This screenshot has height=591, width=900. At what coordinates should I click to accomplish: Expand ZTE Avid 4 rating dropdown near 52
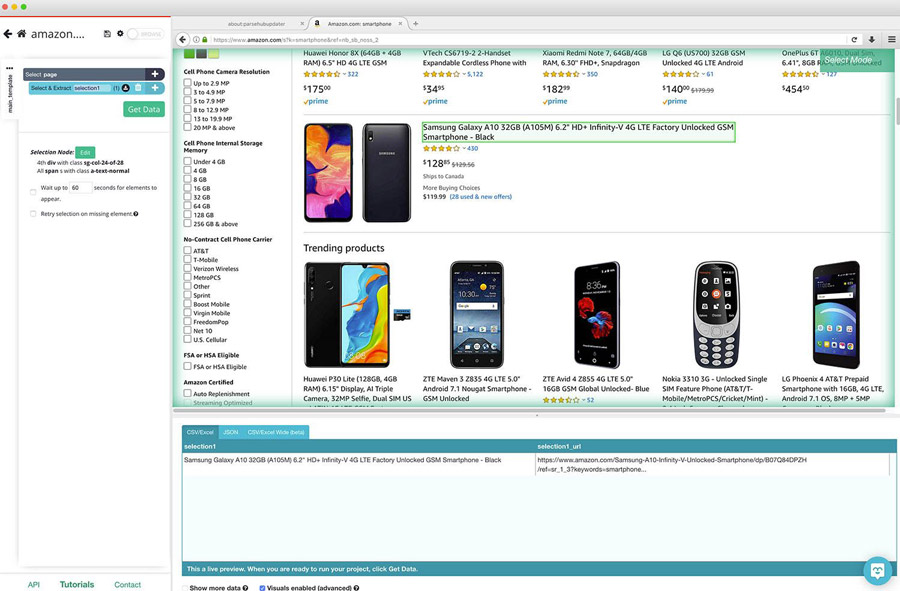(x=584, y=400)
